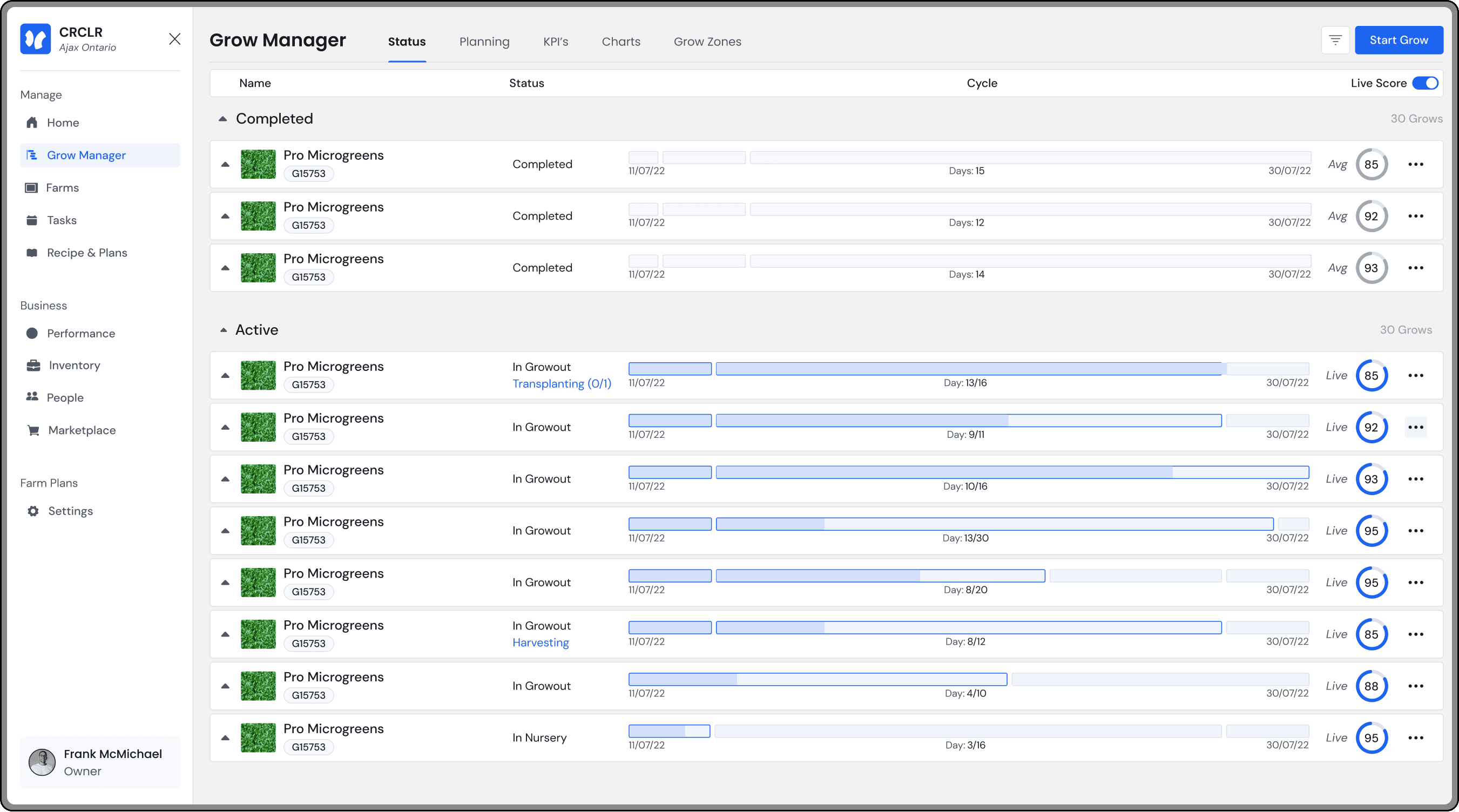Click Frank McMichael's profile avatar
Screen dimensions: 1459x812
[43, 762]
